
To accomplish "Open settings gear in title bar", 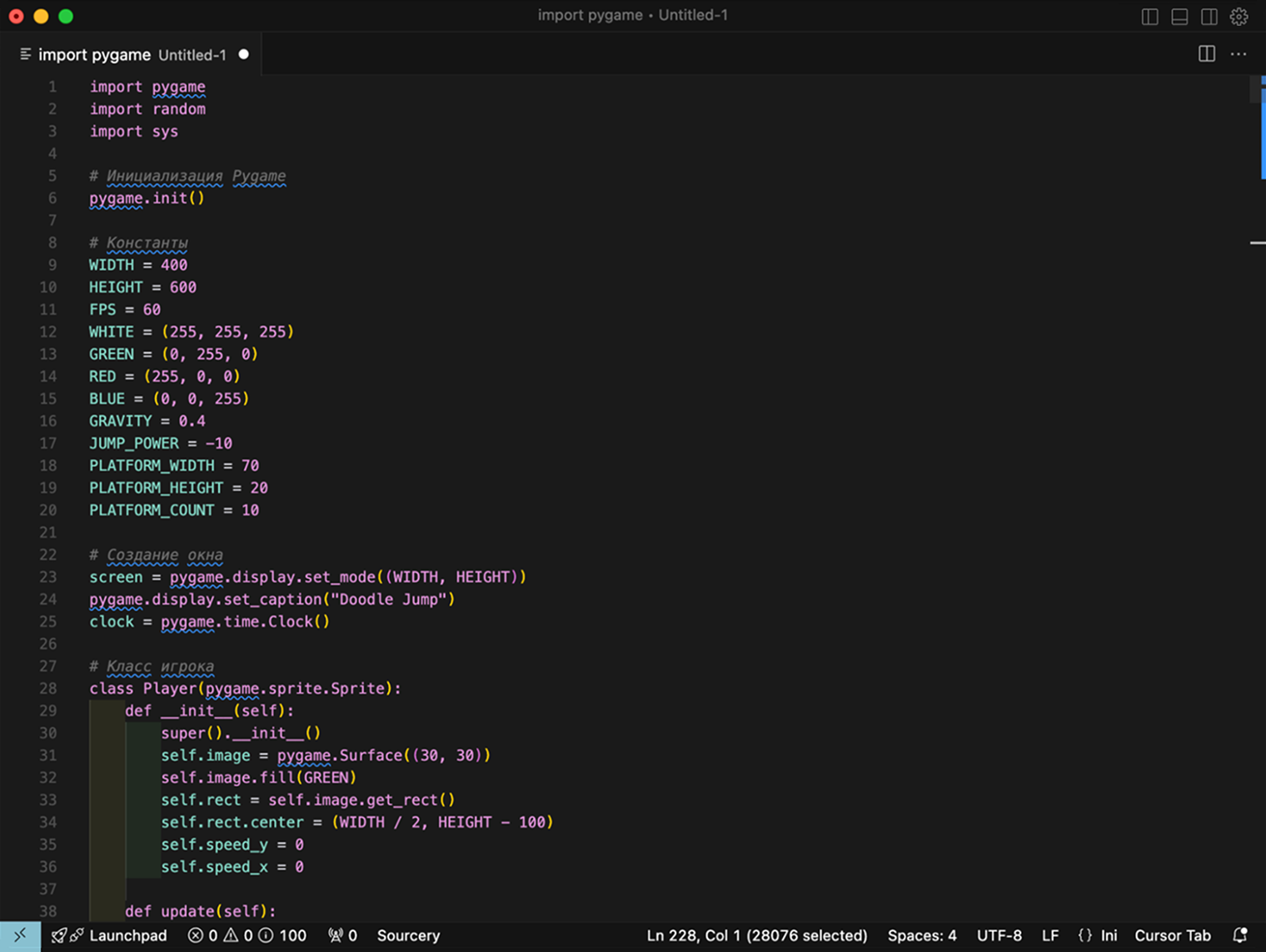I will pyautogui.click(x=1239, y=17).
